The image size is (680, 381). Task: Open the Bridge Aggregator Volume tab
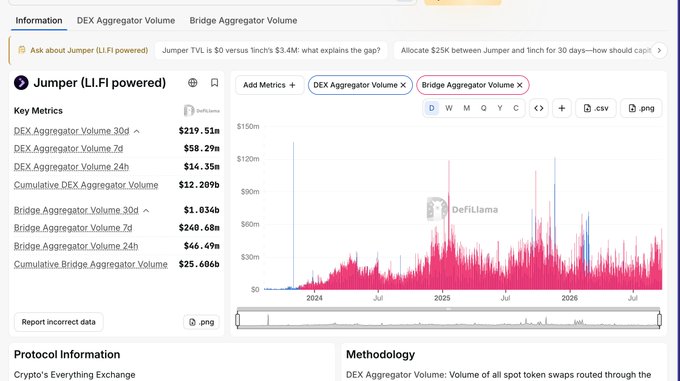pos(243,20)
